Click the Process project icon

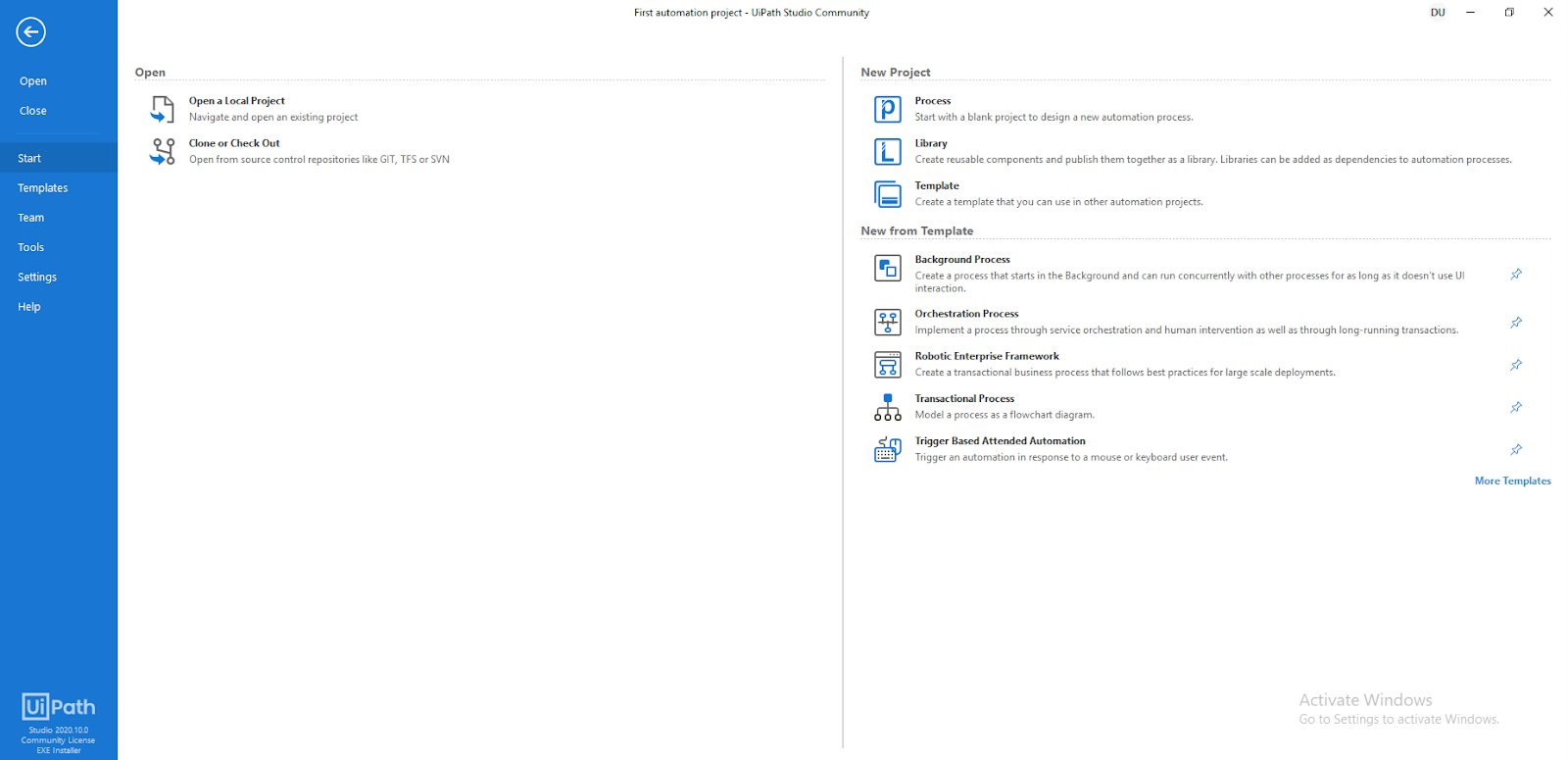click(888, 109)
